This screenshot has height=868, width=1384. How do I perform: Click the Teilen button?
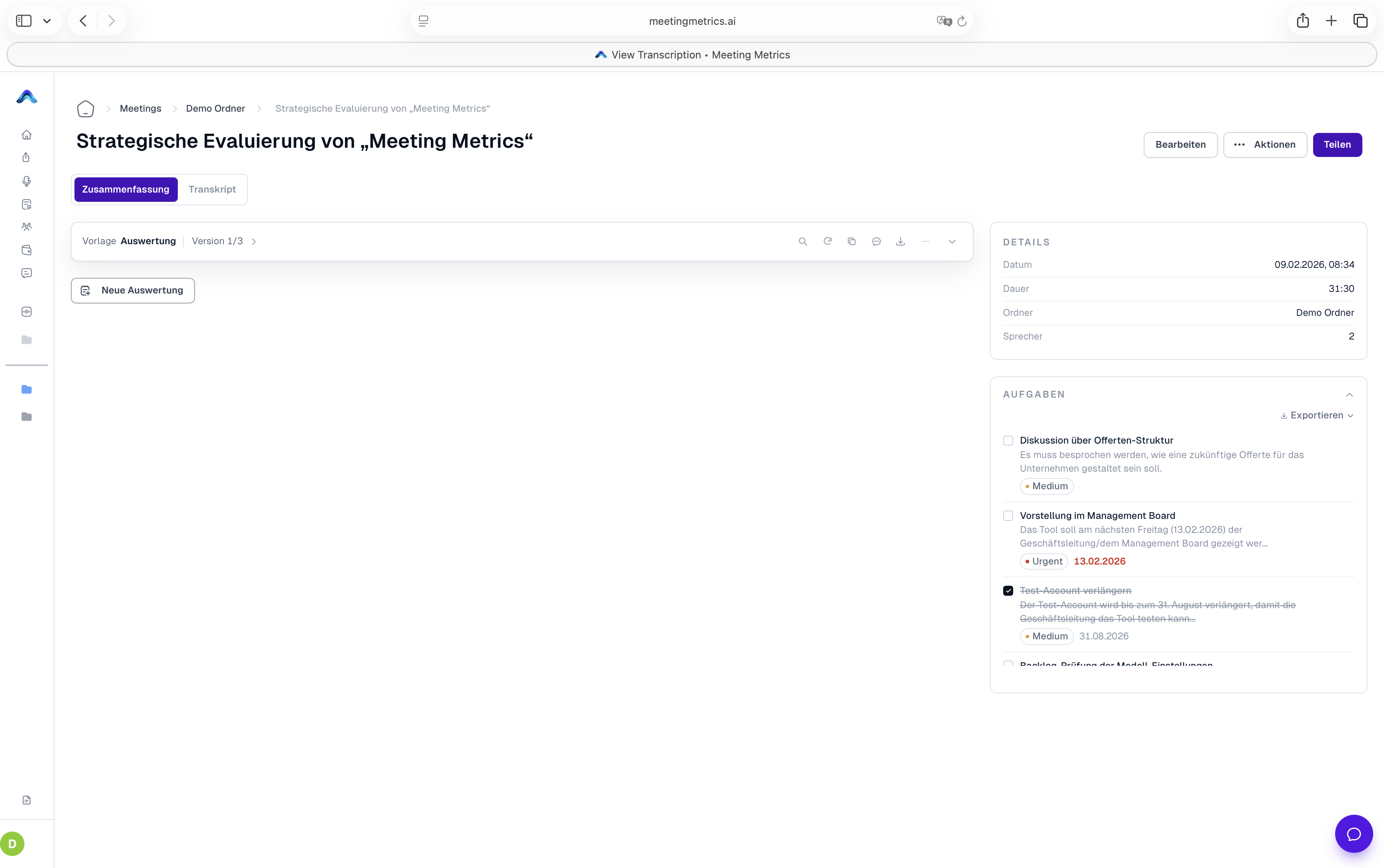[1337, 145]
